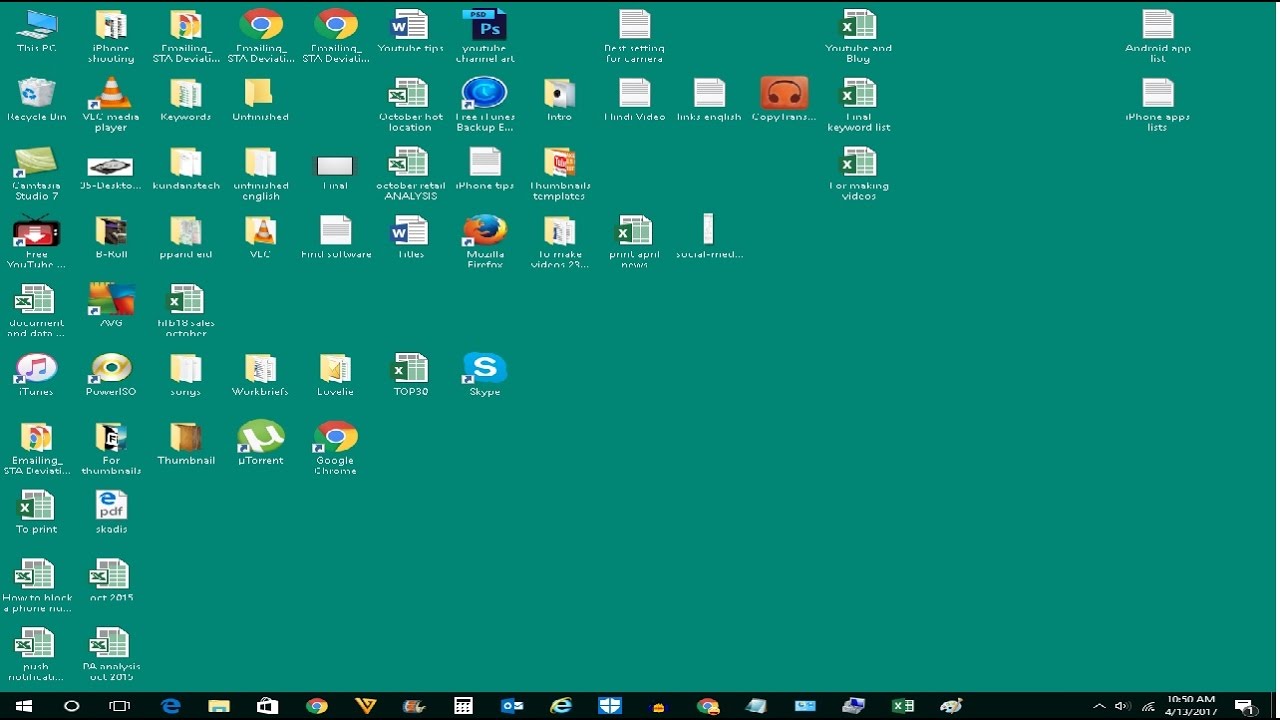Expand hidden icons in the system tray
This screenshot has height=720, width=1280.
(1099, 706)
